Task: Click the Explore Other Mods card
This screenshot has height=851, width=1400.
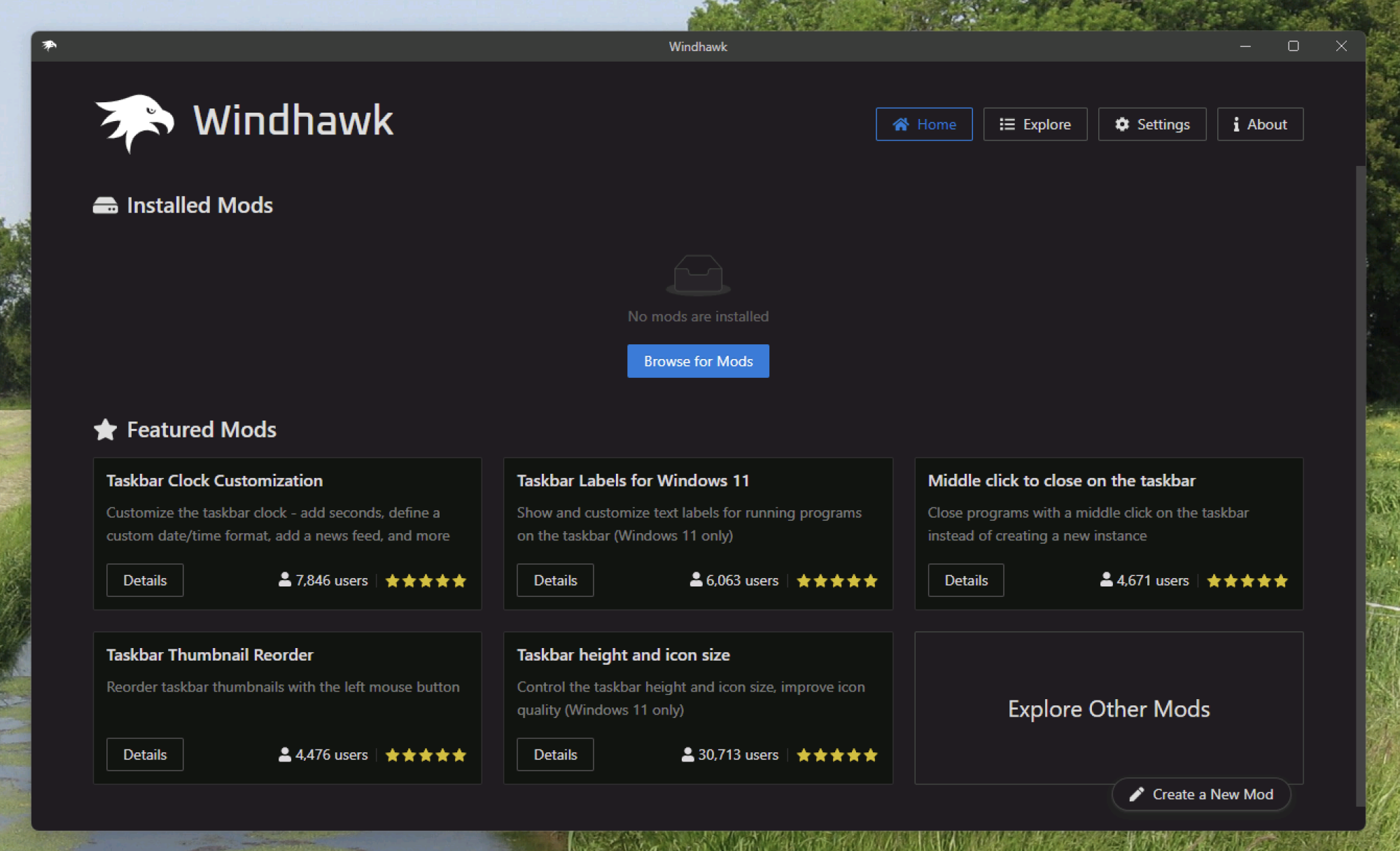Action: click(1109, 708)
